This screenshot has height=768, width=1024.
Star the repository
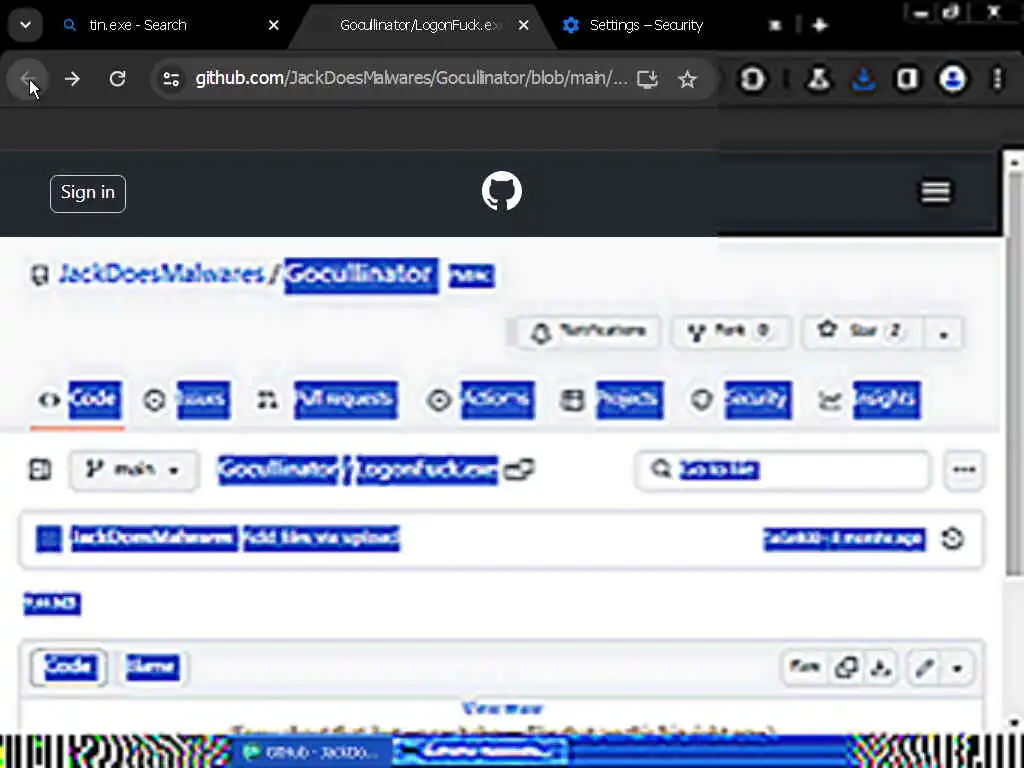click(862, 332)
